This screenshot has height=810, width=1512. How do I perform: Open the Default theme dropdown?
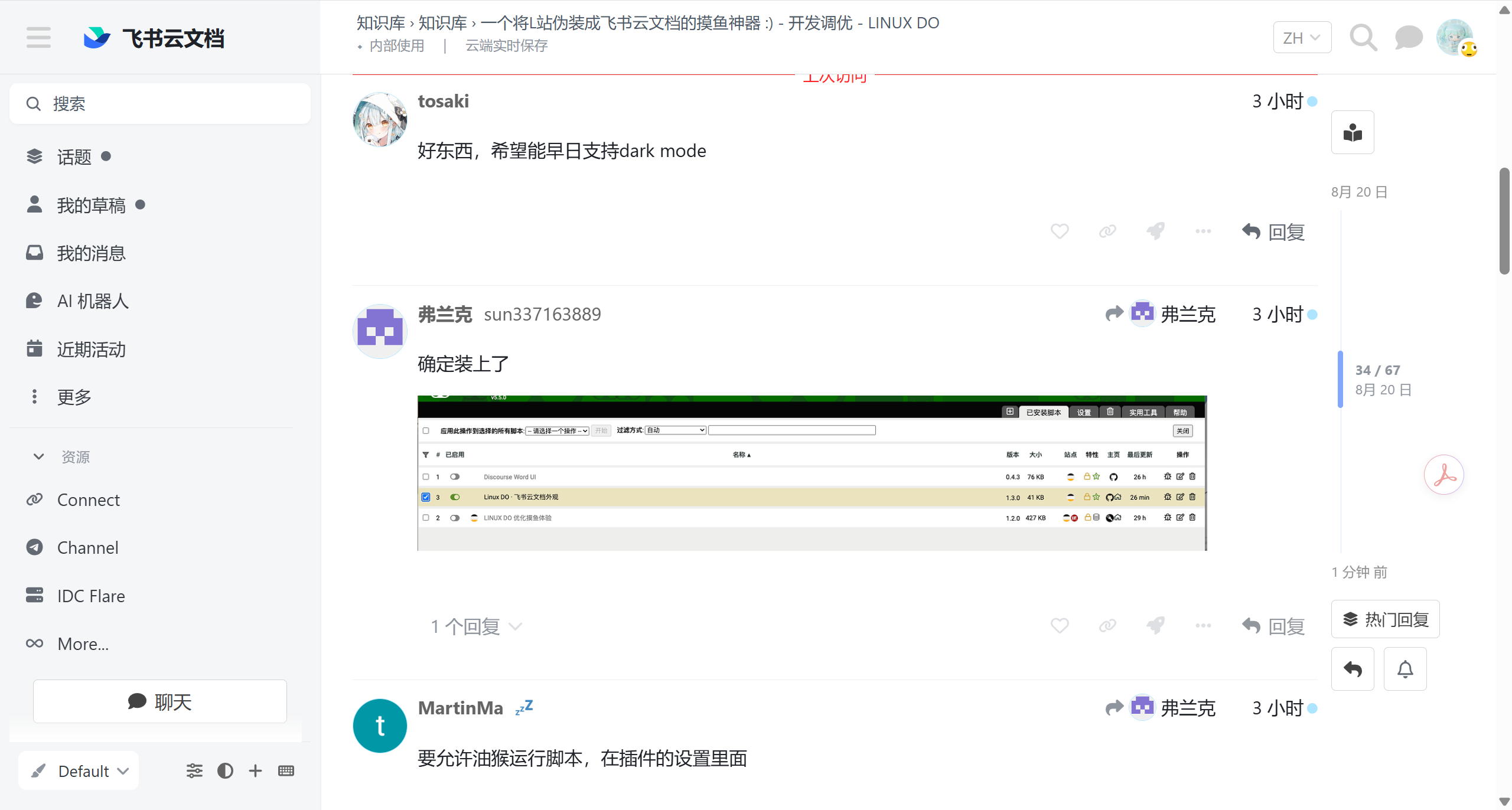tap(79, 771)
